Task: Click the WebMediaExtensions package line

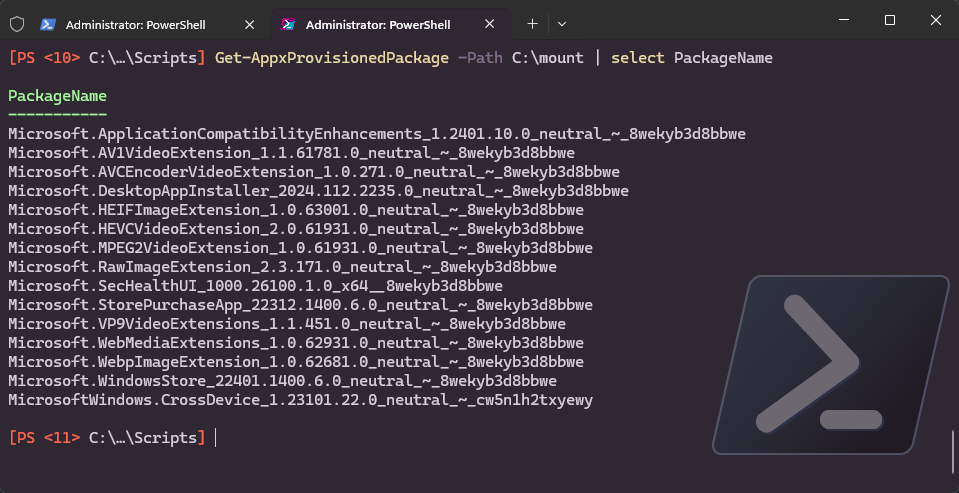Action: [x=296, y=343]
